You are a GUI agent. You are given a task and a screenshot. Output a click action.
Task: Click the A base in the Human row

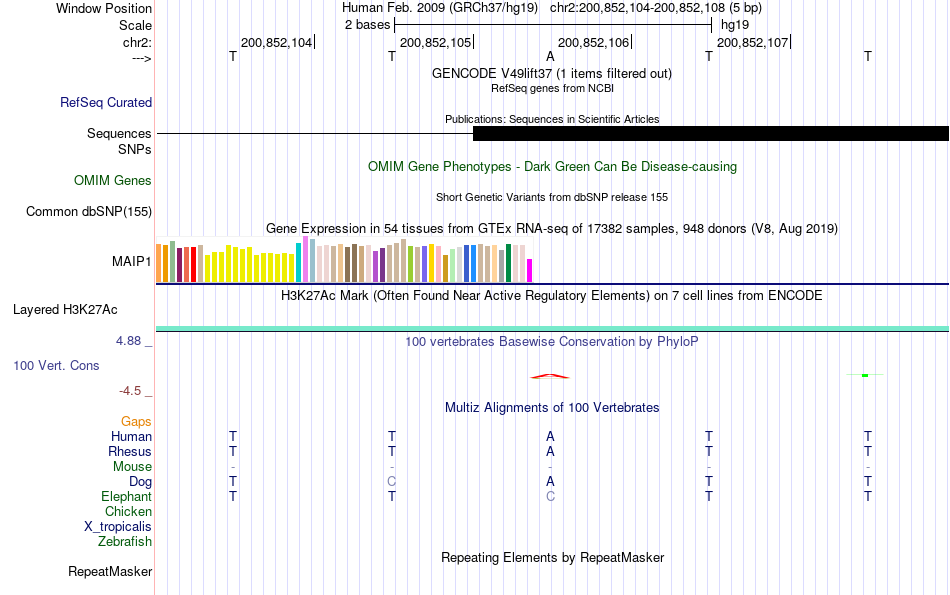pyautogui.click(x=550, y=436)
